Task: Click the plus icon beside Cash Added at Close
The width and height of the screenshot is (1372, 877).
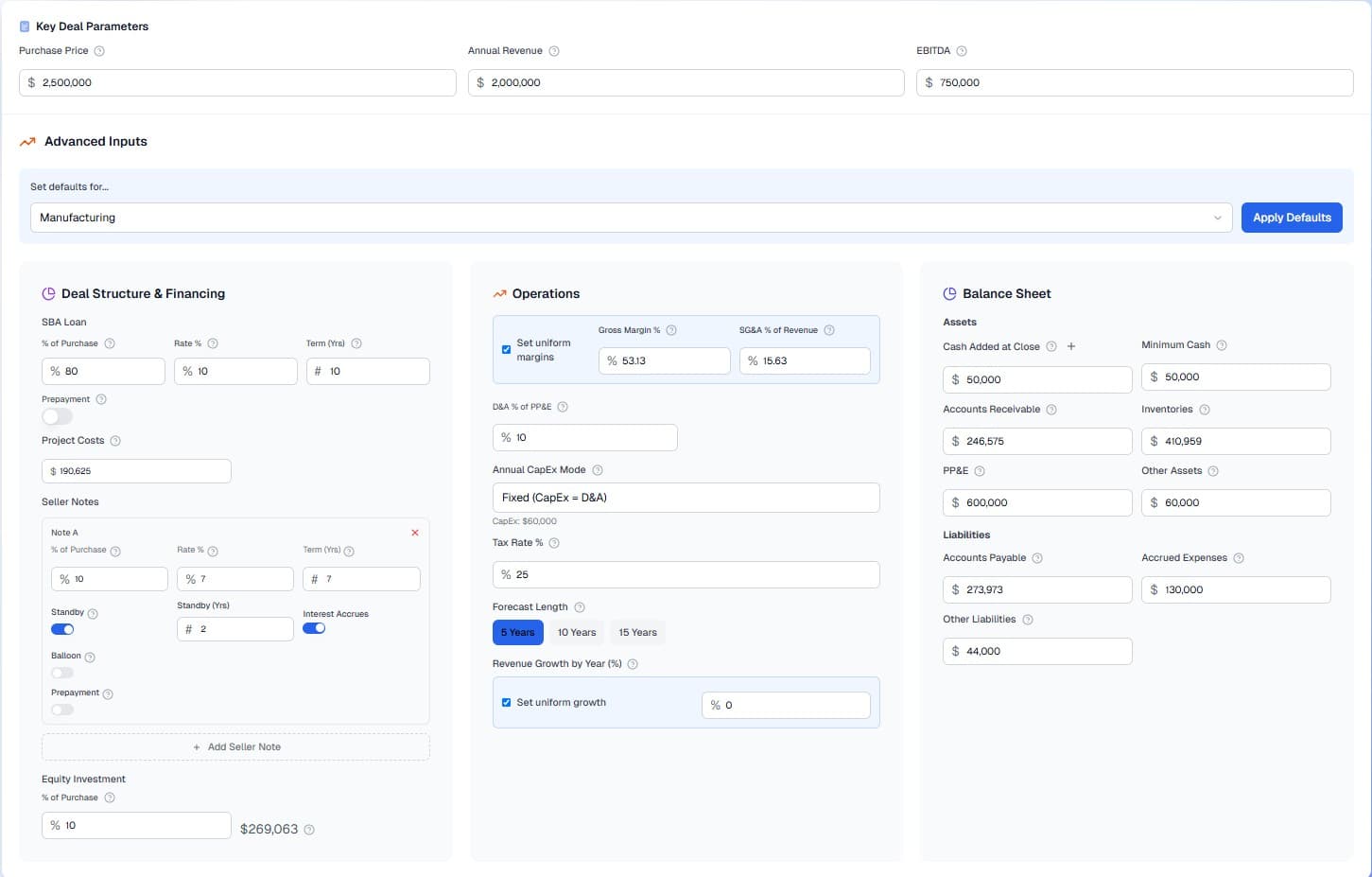Action: [1071, 346]
